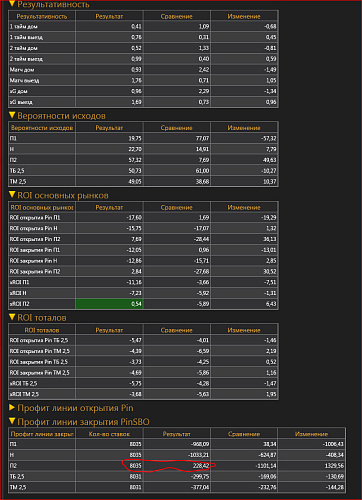
Task: Select П2 row in Вероятности исходов table
Action: 143,160
